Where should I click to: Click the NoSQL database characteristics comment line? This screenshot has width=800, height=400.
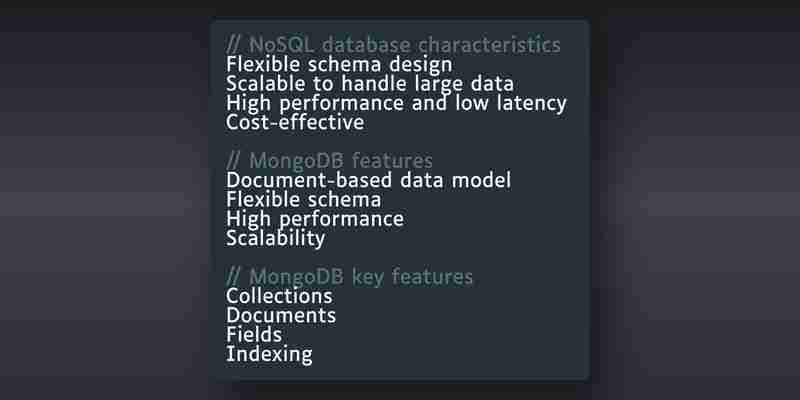tap(393, 45)
